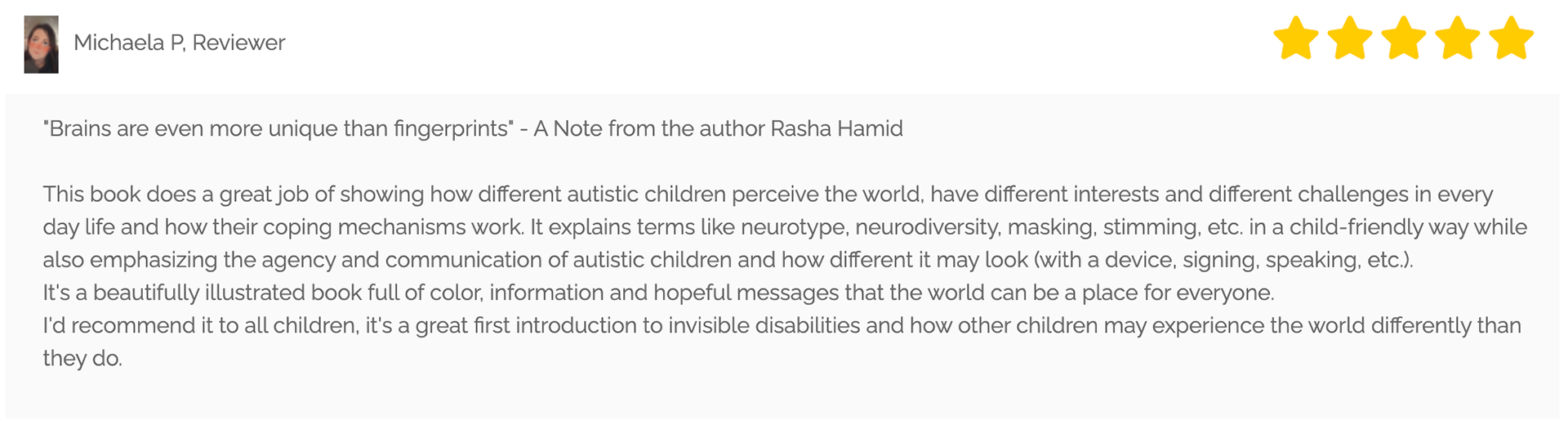Select the fifth rating star

point(1512,39)
